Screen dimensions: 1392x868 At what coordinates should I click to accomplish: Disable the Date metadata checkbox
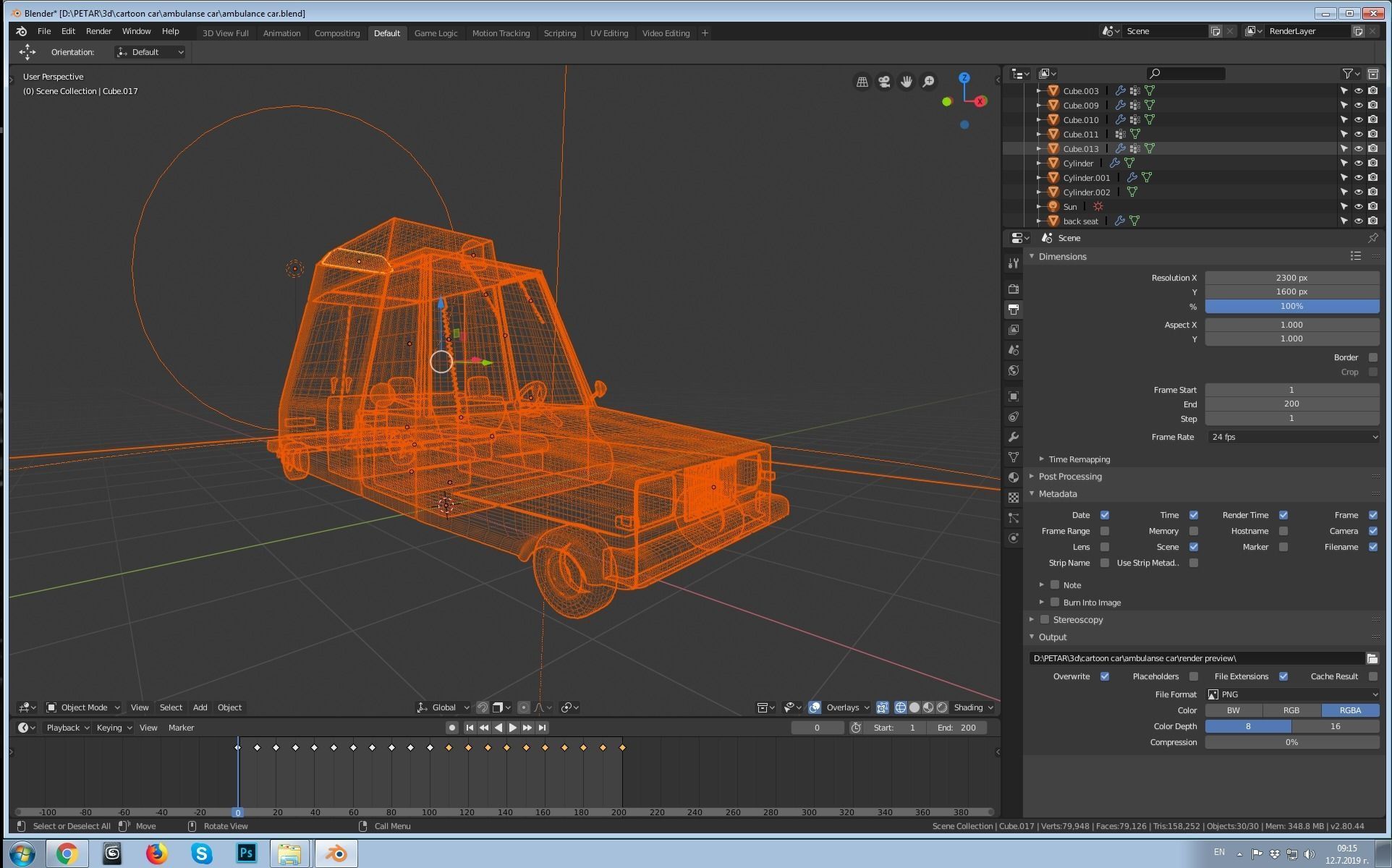click(1105, 515)
